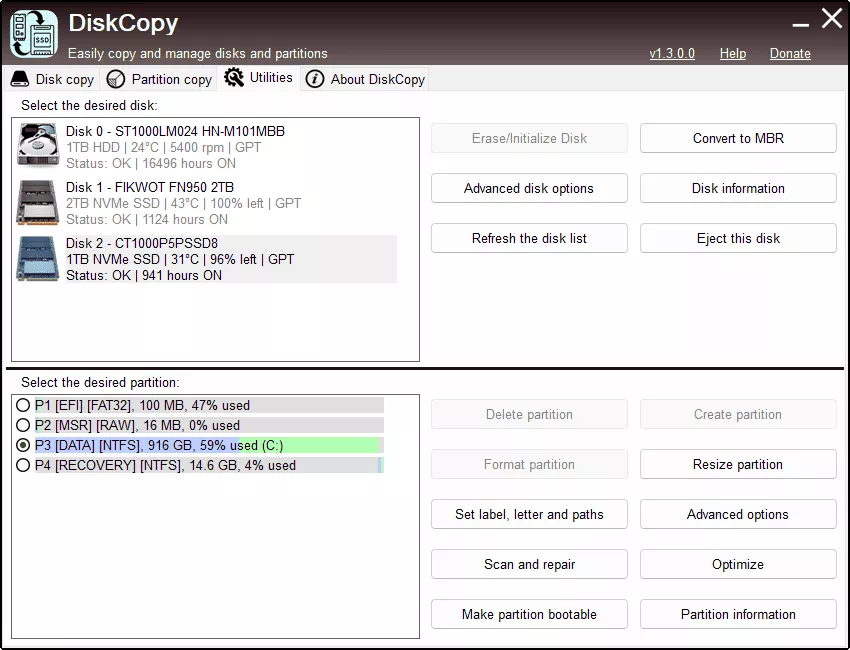Viewport: 850px width, 650px height.
Task: Refresh the disk list
Action: [x=528, y=238]
